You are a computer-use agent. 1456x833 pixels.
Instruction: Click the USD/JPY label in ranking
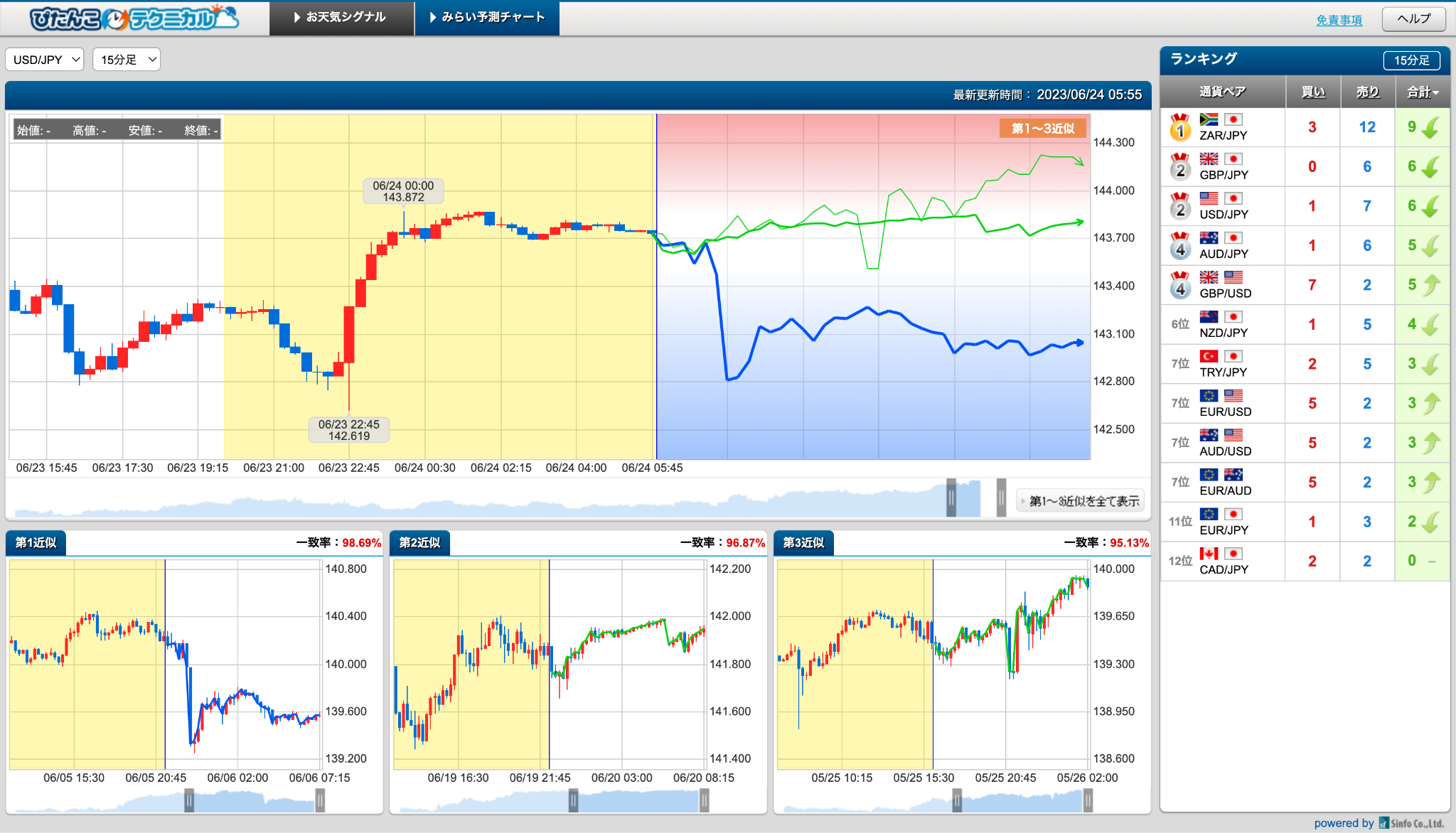1224,214
